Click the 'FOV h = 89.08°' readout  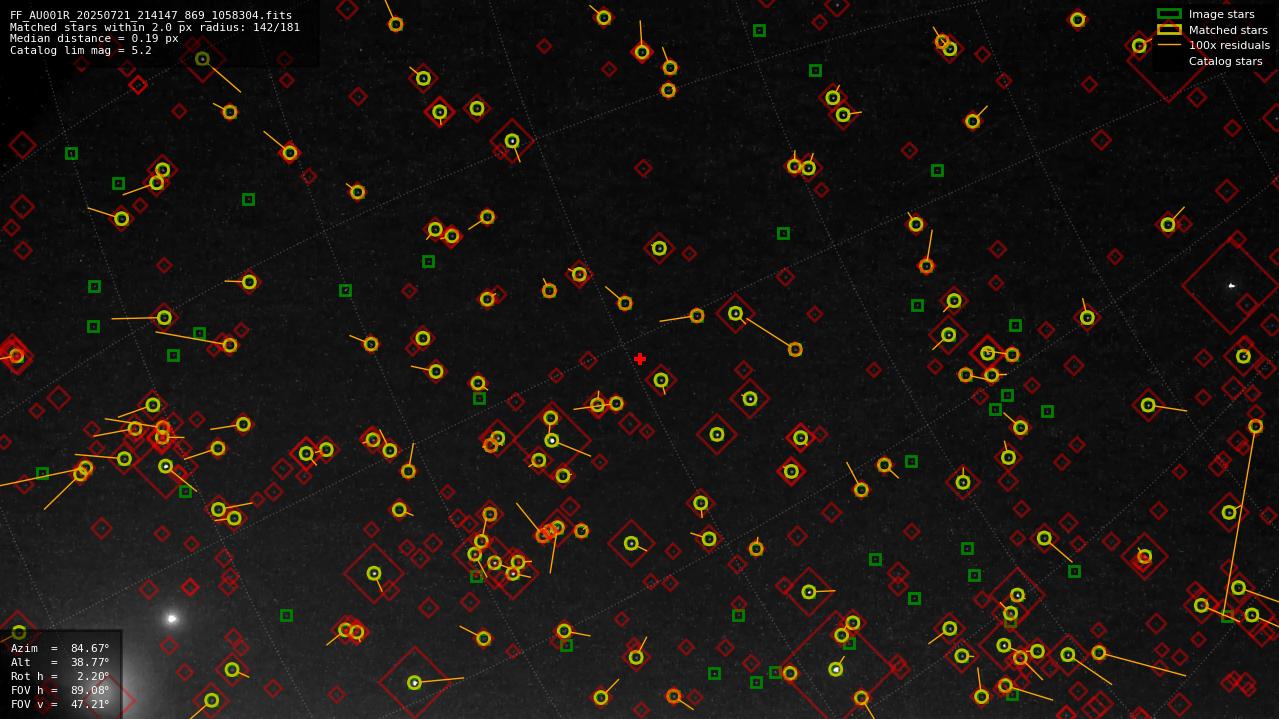(x=60, y=690)
